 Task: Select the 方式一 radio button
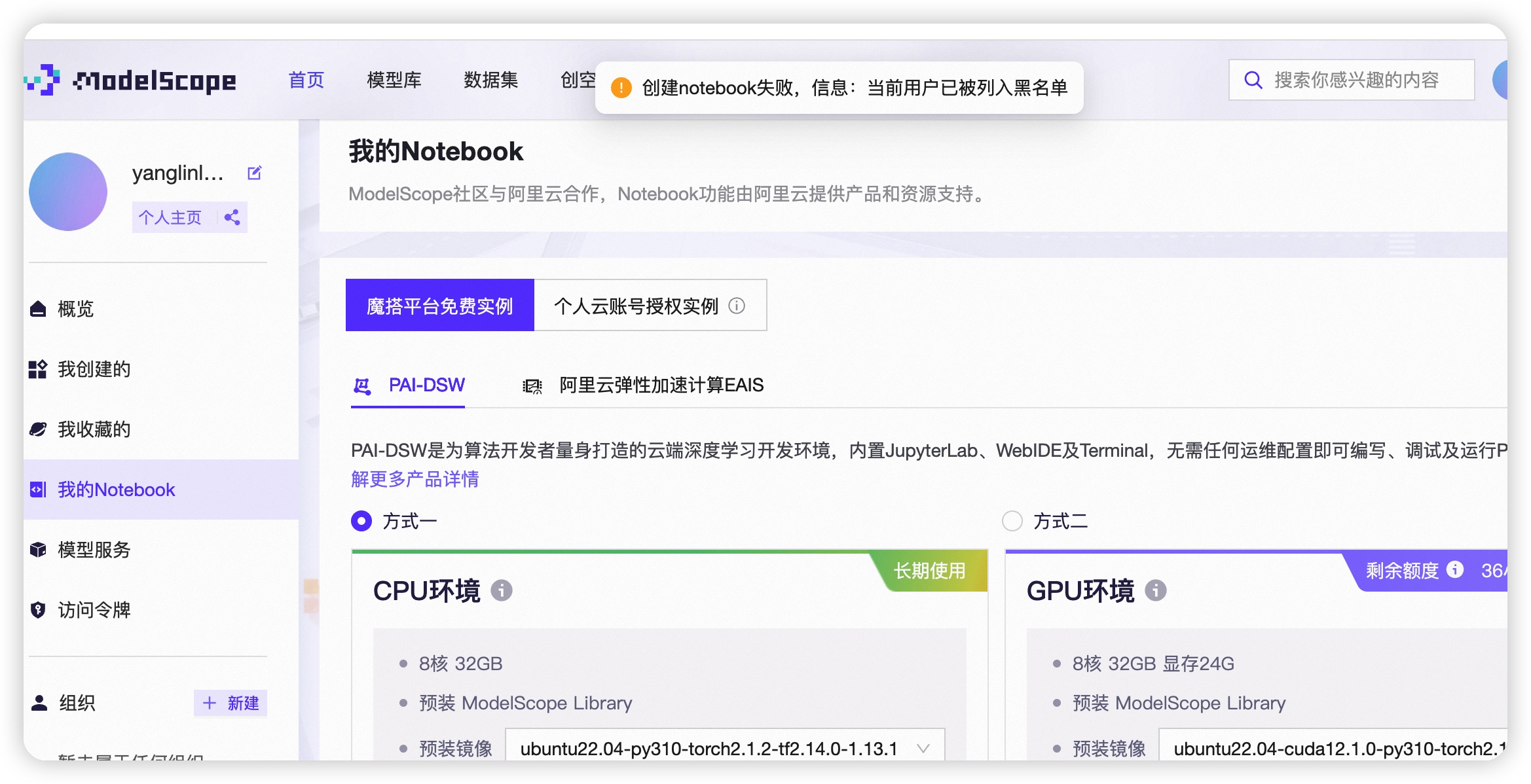[x=361, y=521]
